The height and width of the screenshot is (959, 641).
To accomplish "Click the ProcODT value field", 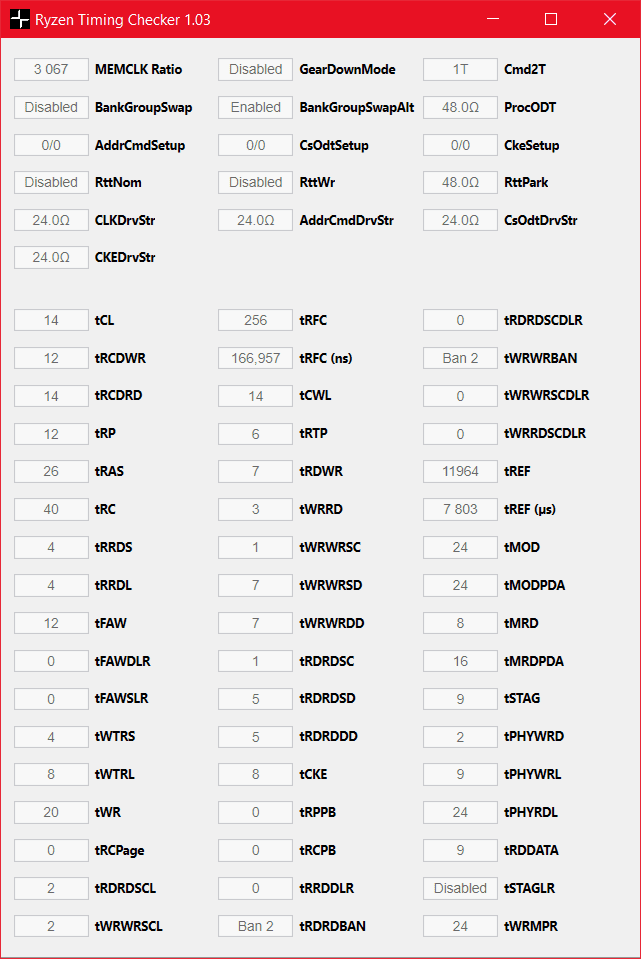I will (x=460, y=107).
